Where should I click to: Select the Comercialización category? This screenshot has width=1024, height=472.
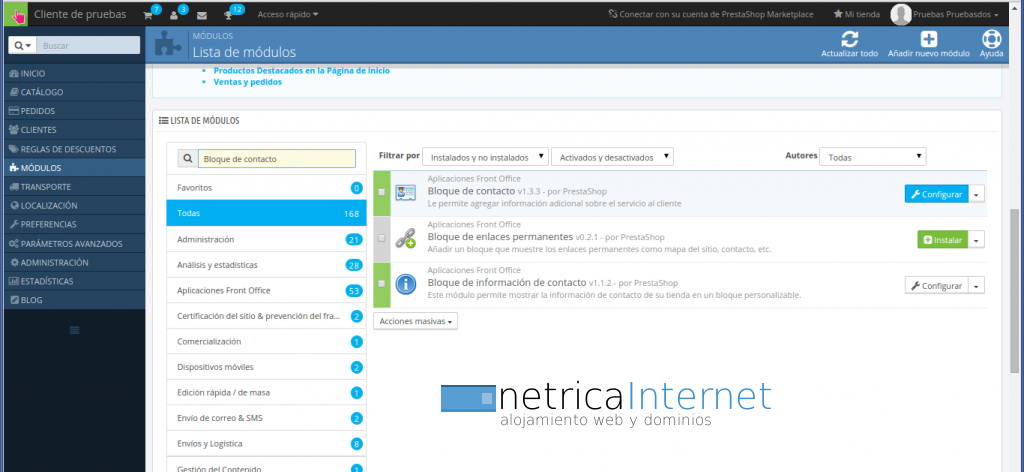click(x=266, y=341)
